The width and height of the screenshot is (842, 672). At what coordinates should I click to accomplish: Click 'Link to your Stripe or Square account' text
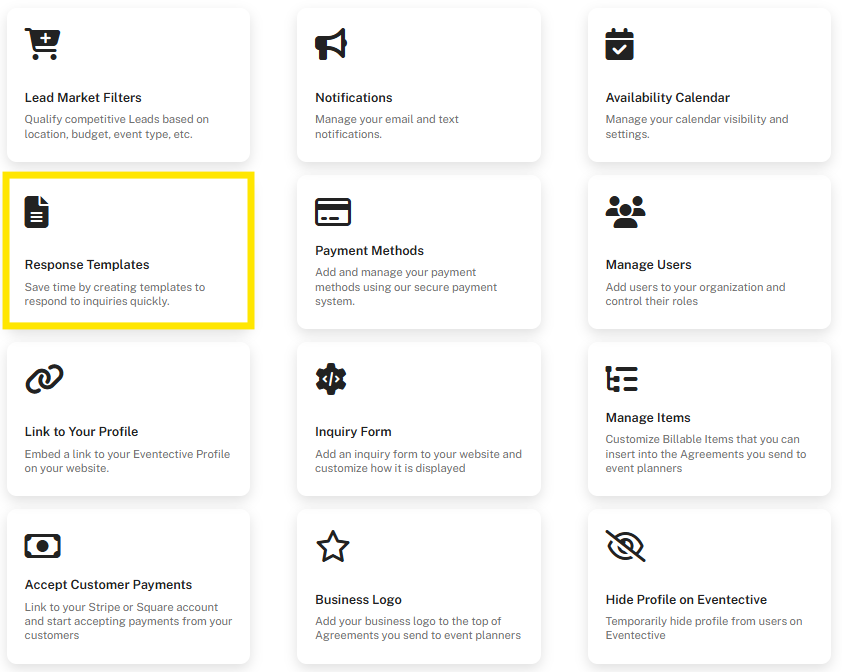pos(128,622)
